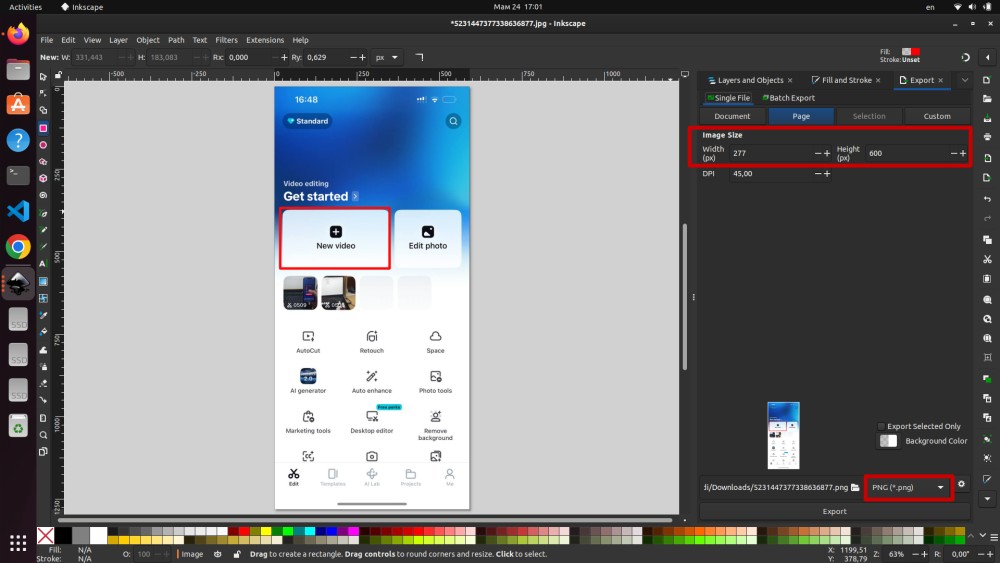This screenshot has height=563, width=1000.
Task: Click the New document icon
Action: coord(987,80)
